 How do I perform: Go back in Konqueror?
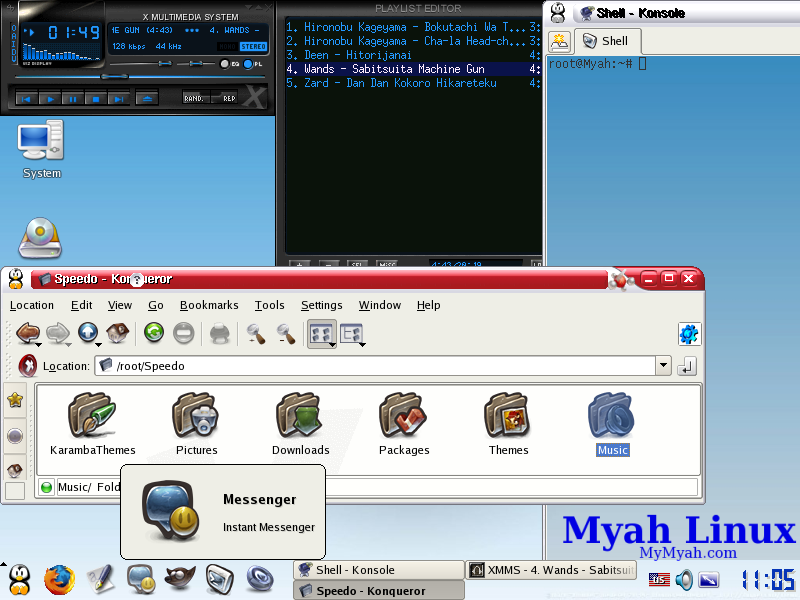pyautogui.click(x=28, y=333)
